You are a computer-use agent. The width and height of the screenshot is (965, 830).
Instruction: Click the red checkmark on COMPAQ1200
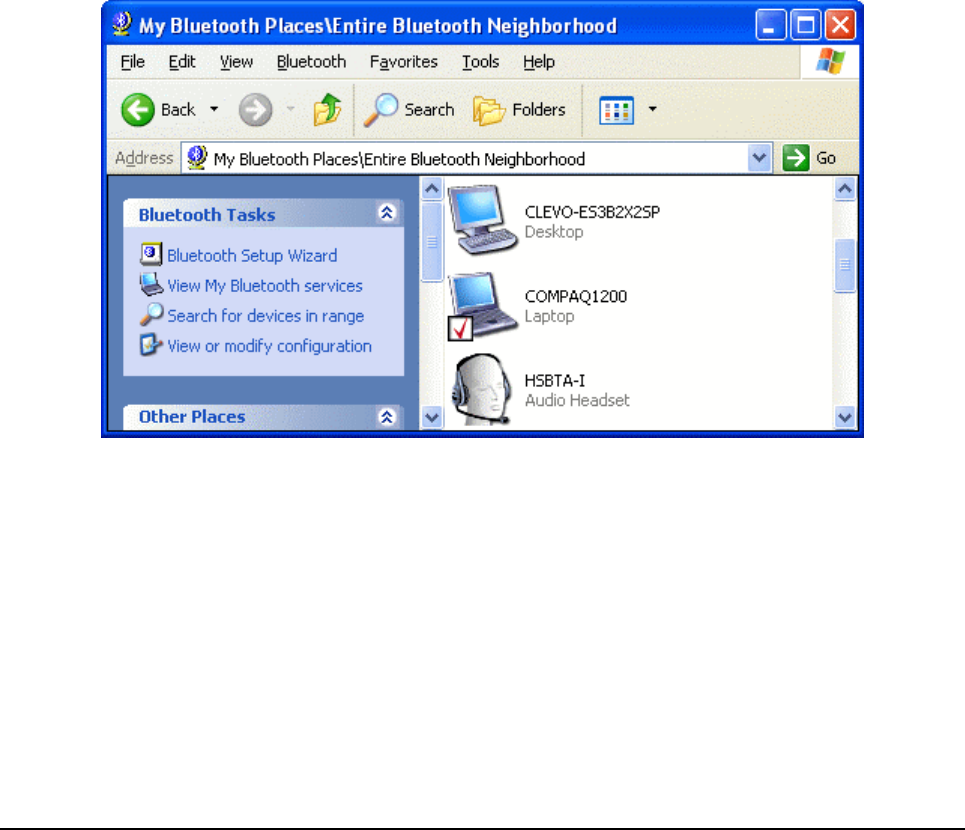[x=460, y=328]
